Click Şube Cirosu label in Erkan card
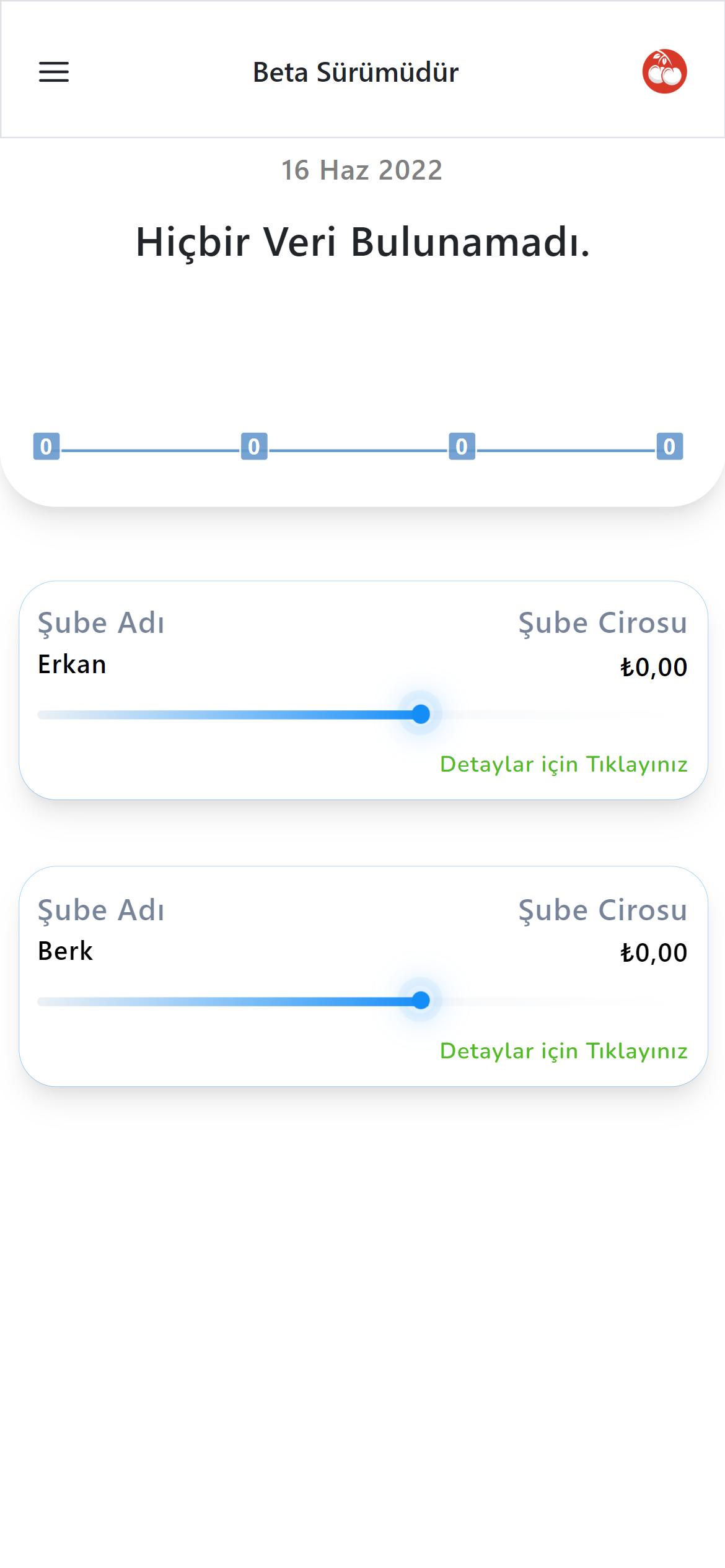The image size is (725, 1568). [603, 623]
